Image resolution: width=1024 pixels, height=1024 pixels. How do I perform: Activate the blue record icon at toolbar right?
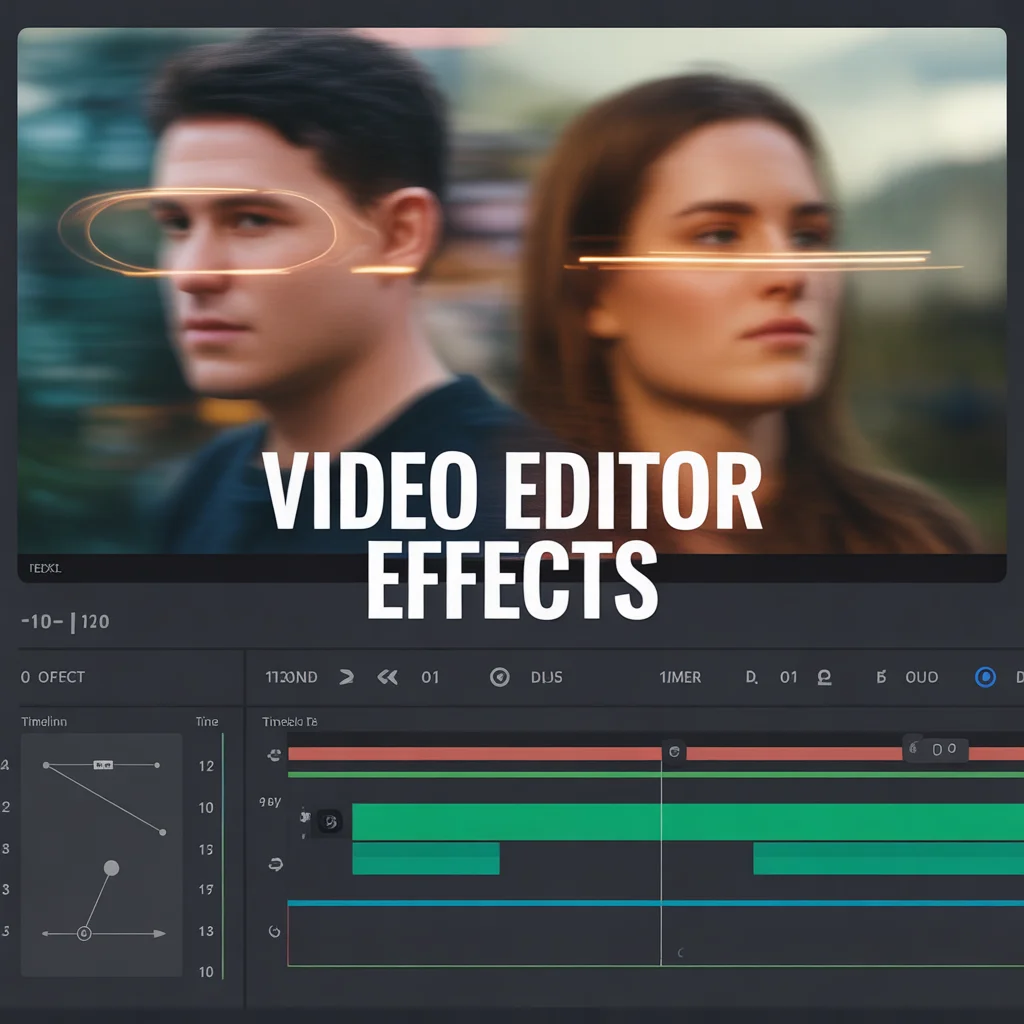tap(985, 678)
